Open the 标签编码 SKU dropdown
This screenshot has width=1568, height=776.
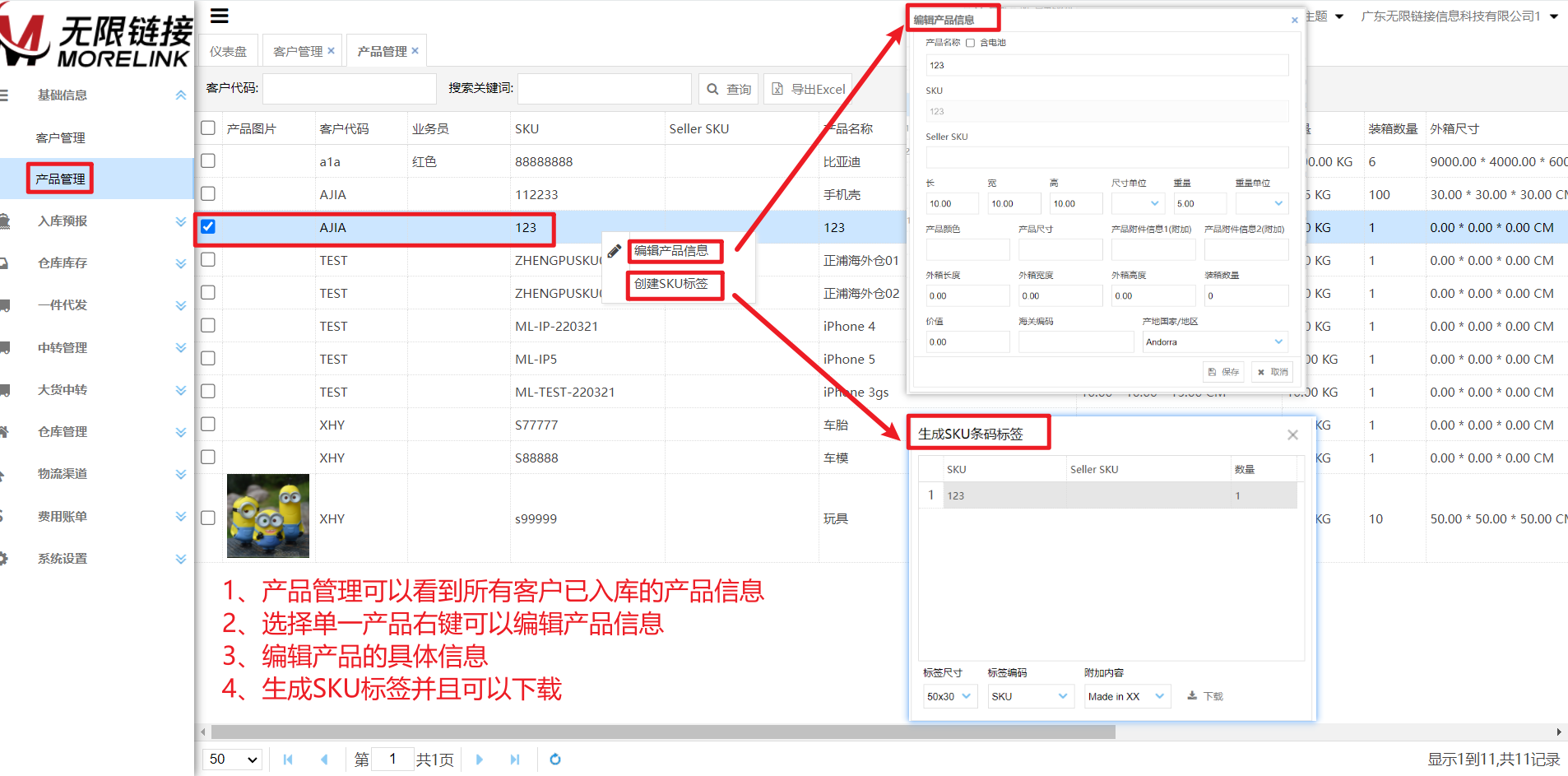[1030, 696]
